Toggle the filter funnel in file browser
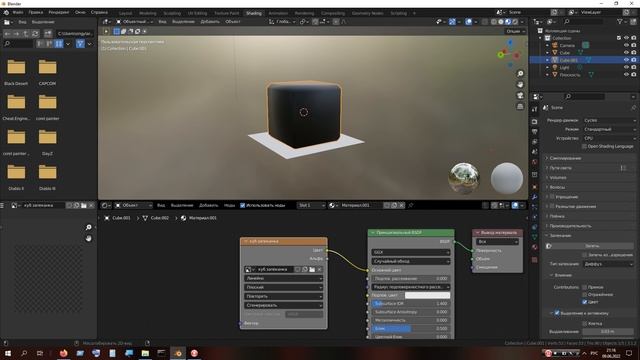The image size is (640, 360). tap(80, 43)
